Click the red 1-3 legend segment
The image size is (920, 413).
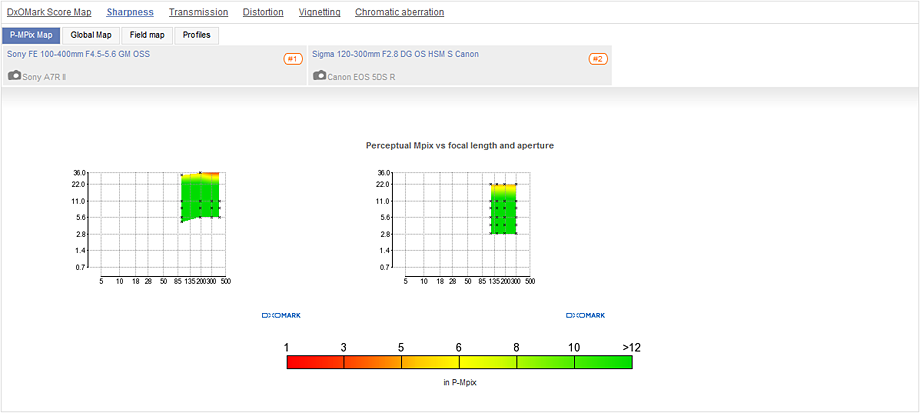[315, 362]
